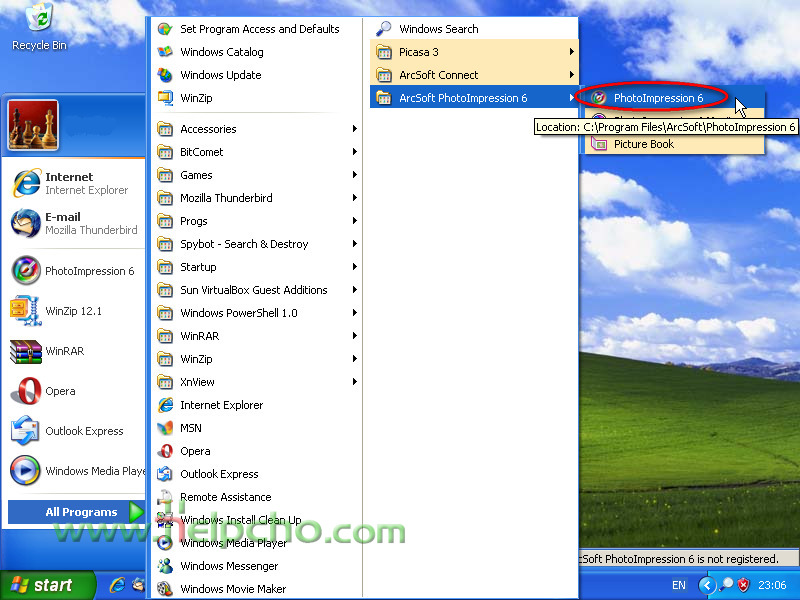The image size is (800, 600).
Task: Open Internet Explorer in All Programs list
Action: [x=257, y=405]
